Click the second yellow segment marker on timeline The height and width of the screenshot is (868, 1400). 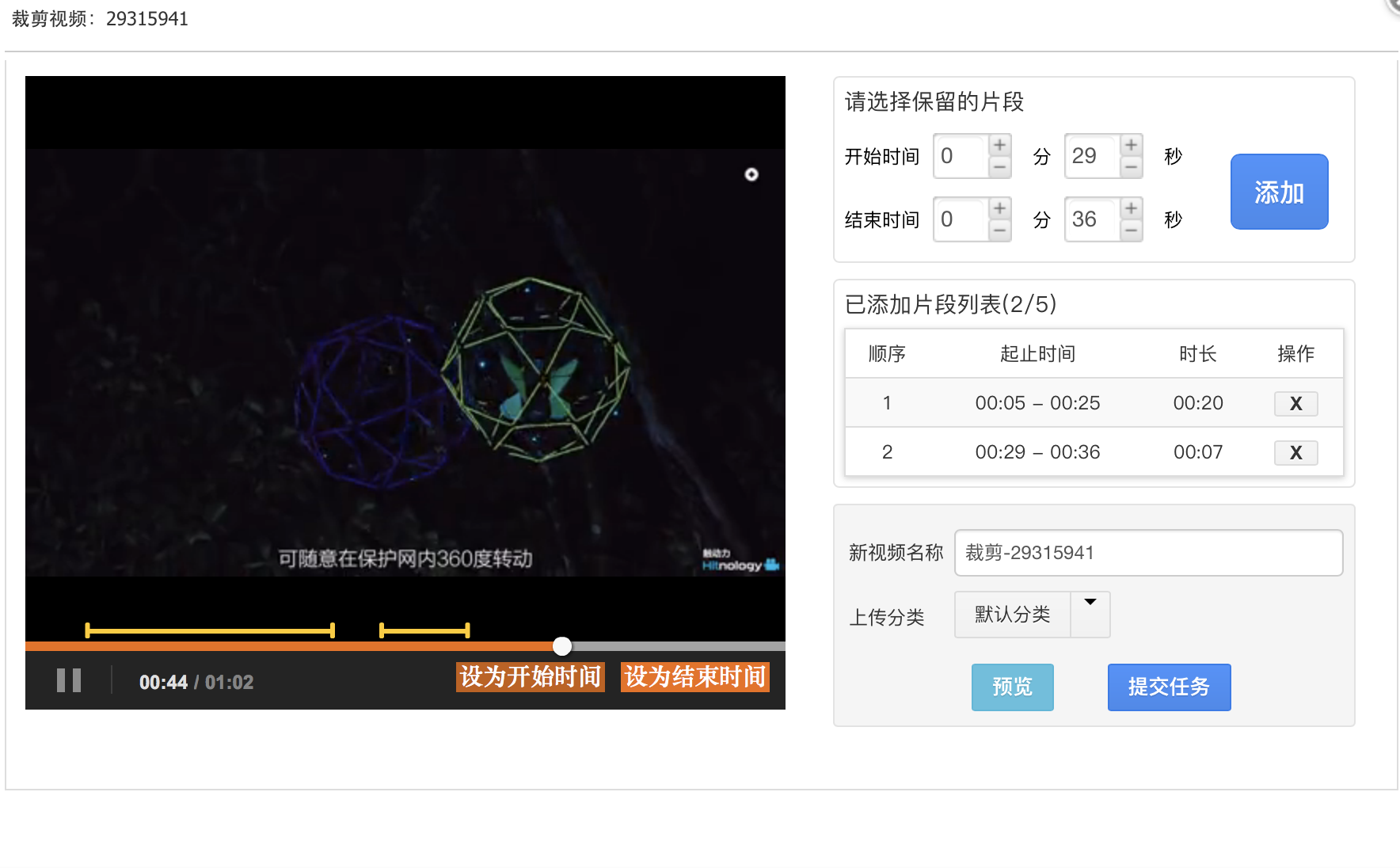coord(424,630)
